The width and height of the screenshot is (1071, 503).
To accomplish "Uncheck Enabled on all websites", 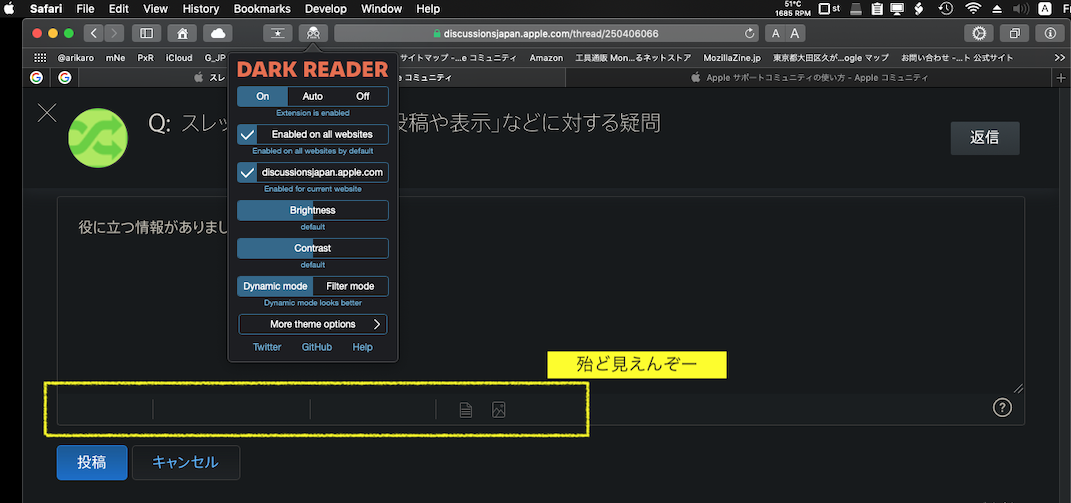I will tap(248, 134).
